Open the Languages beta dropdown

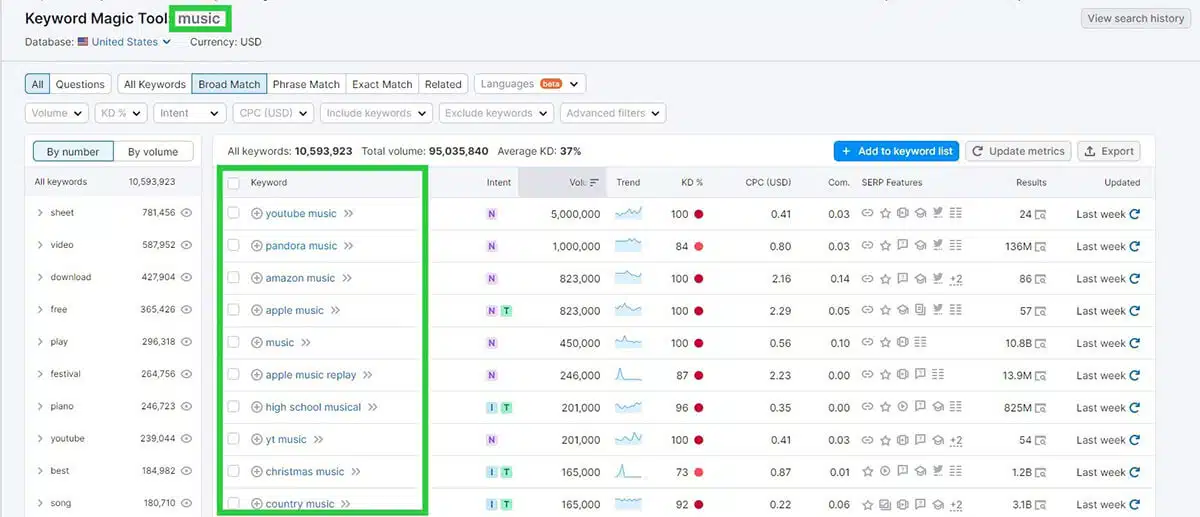530,84
